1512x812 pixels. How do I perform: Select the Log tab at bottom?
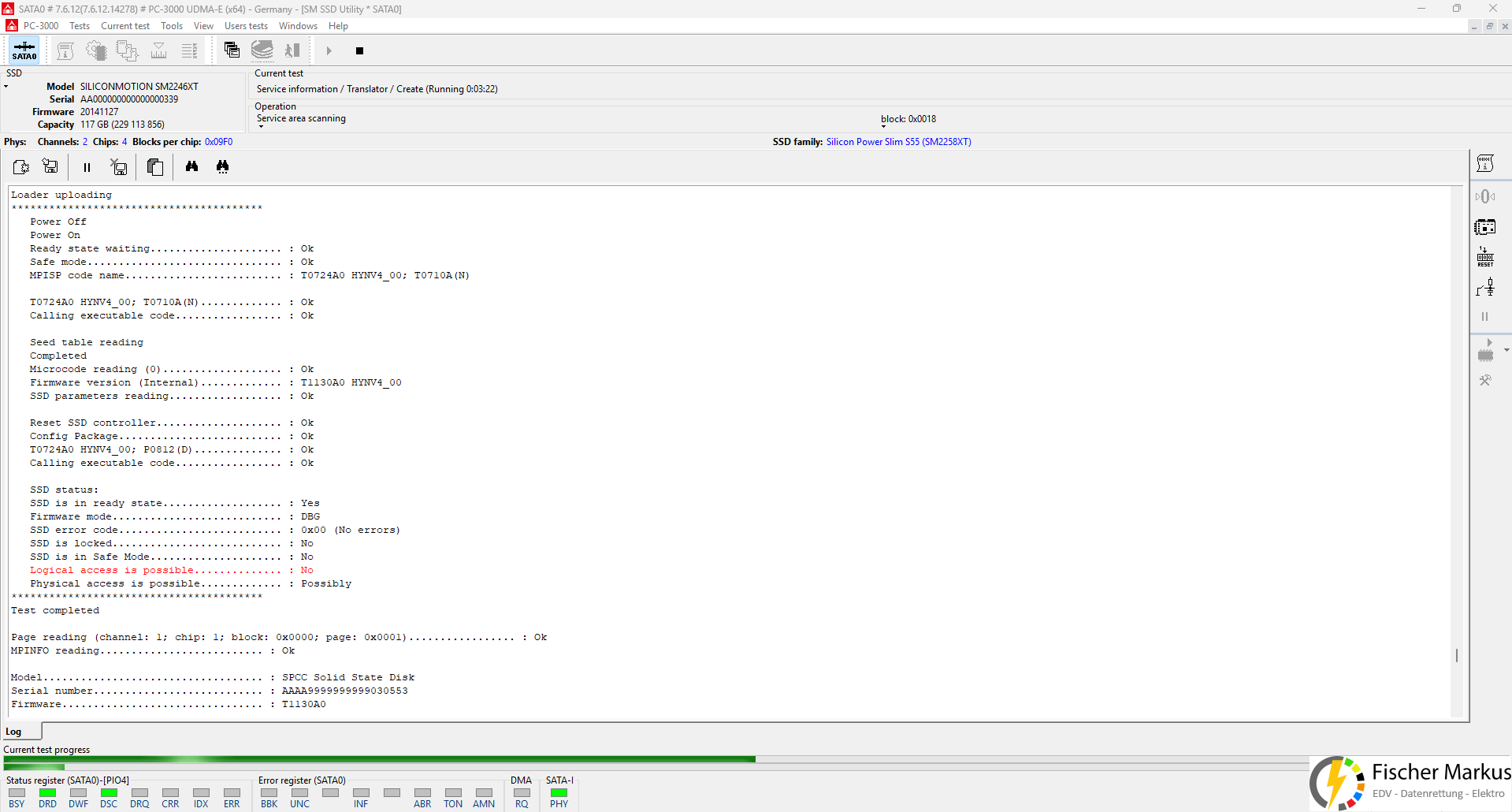13,732
